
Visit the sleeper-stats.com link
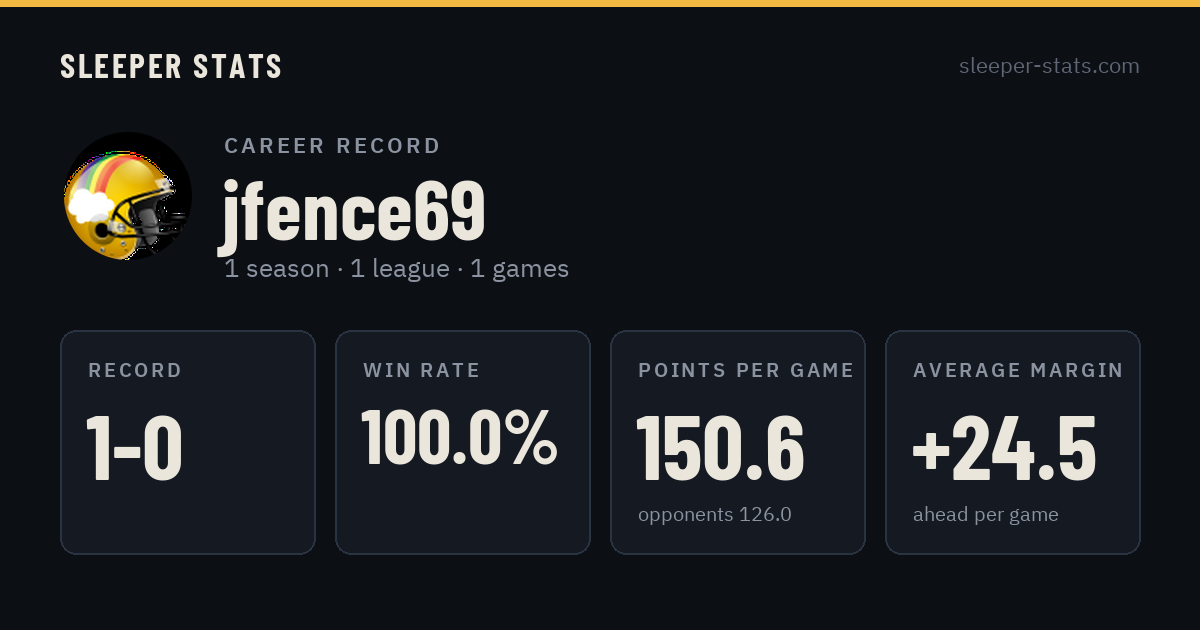(1049, 66)
